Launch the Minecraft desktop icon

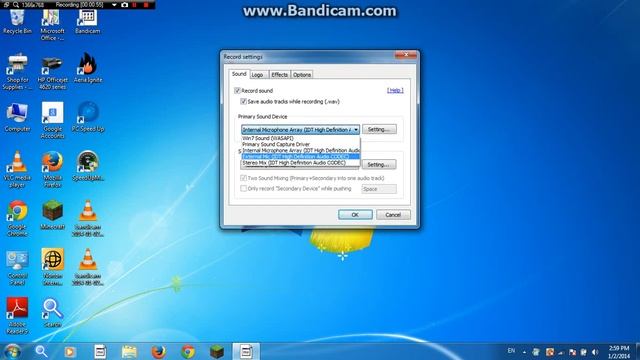(52, 216)
